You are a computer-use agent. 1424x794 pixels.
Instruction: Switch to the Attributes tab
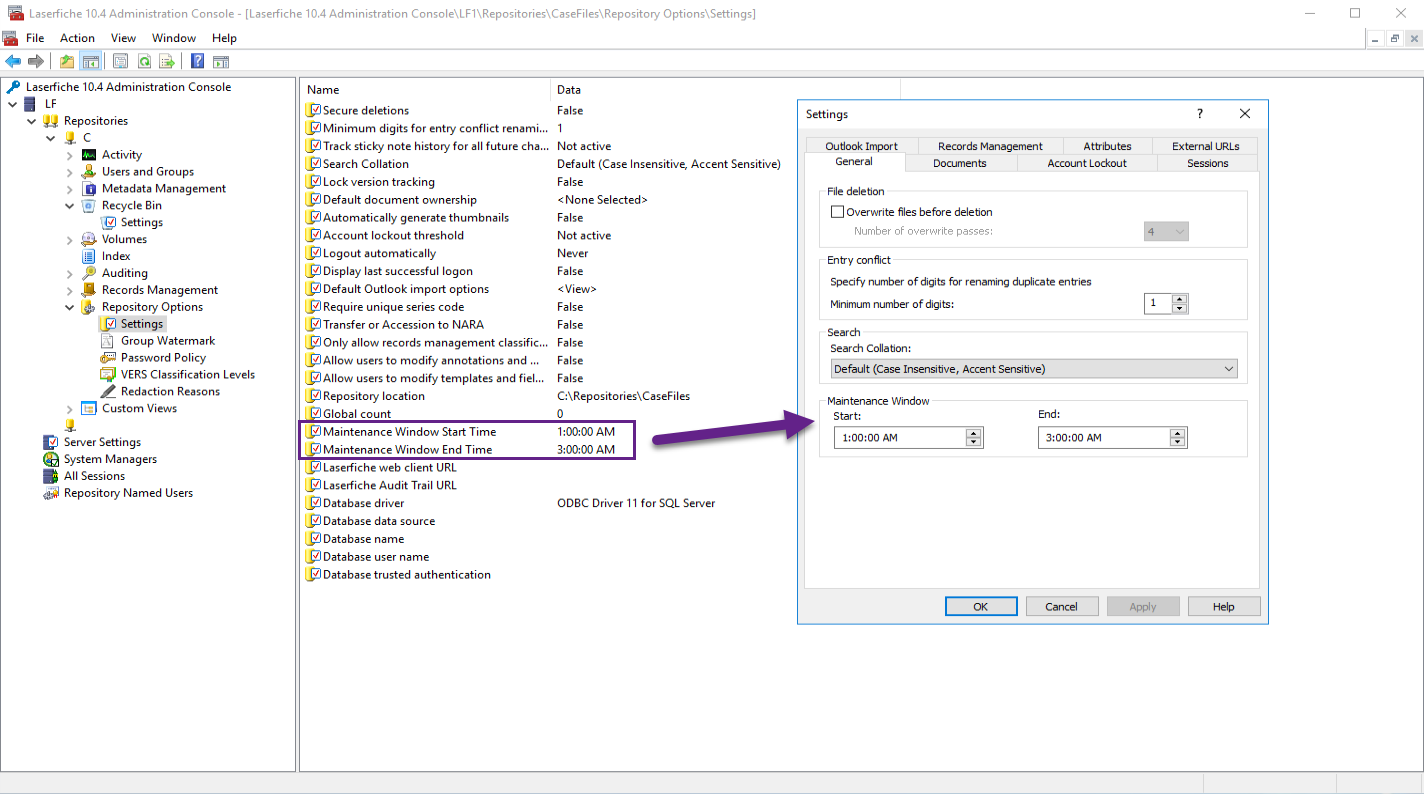1108,146
